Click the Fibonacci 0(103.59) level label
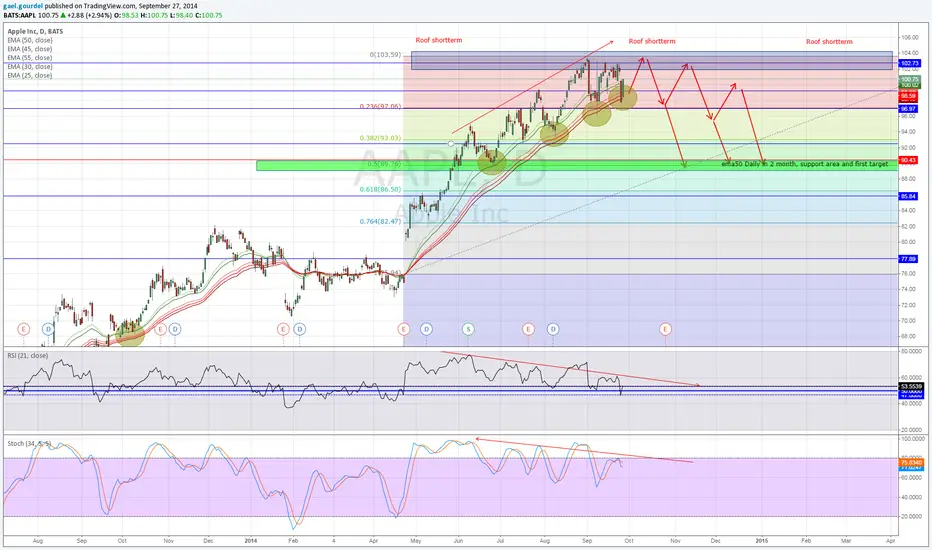Image resolution: width=932 pixels, height=550 pixels. click(x=385, y=55)
